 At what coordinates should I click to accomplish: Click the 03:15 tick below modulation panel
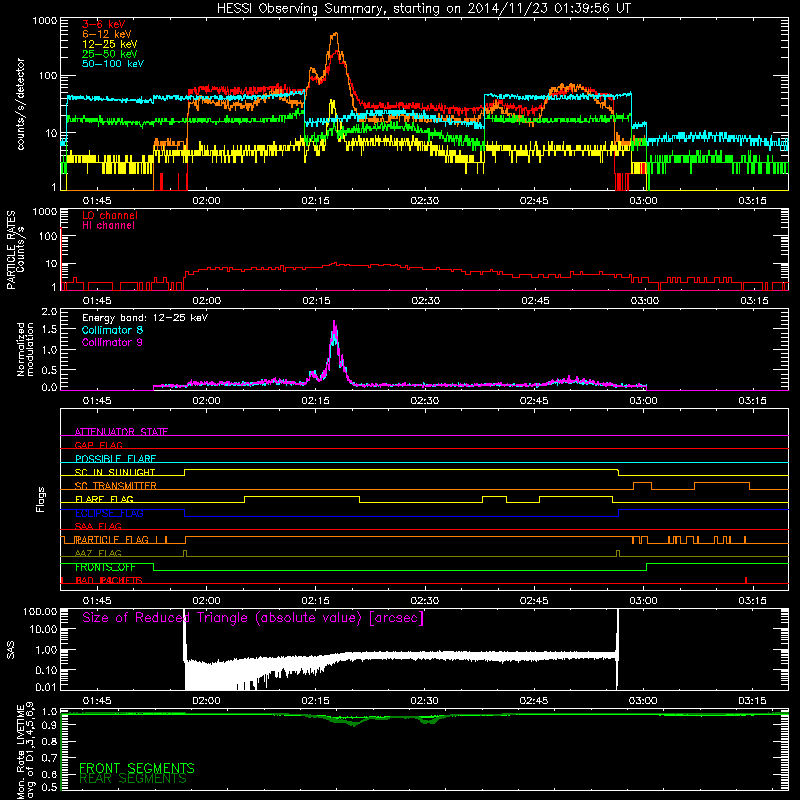(x=752, y=401)
